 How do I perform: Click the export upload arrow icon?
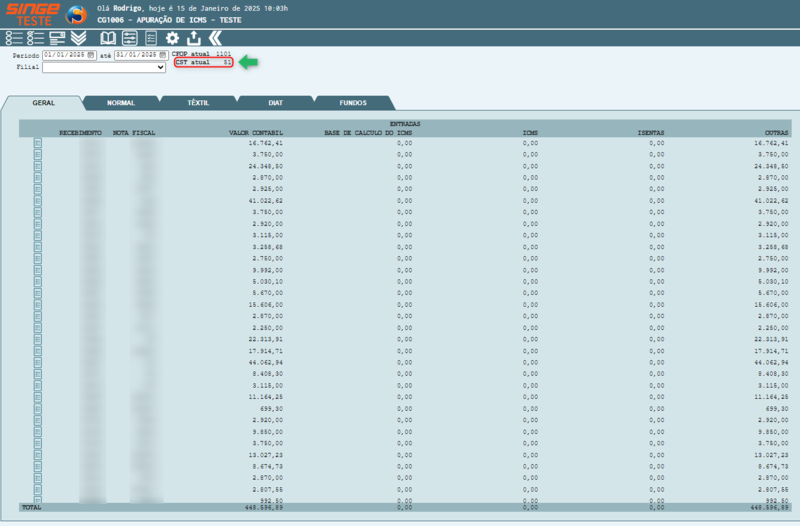click(x=193, y=38)
